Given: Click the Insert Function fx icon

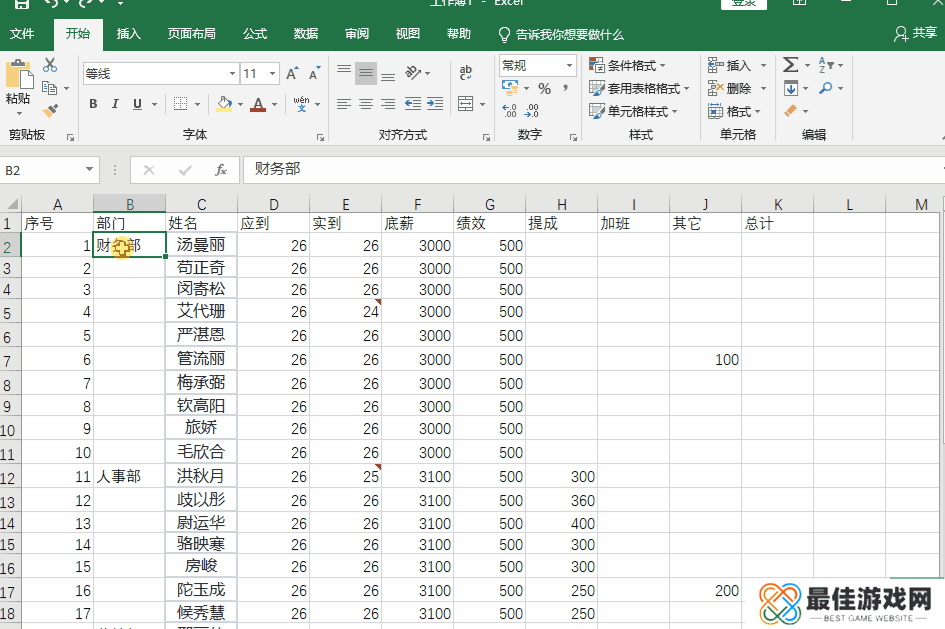Looking at the screenshot, I should pyautogui.click(x=220, y=170).
